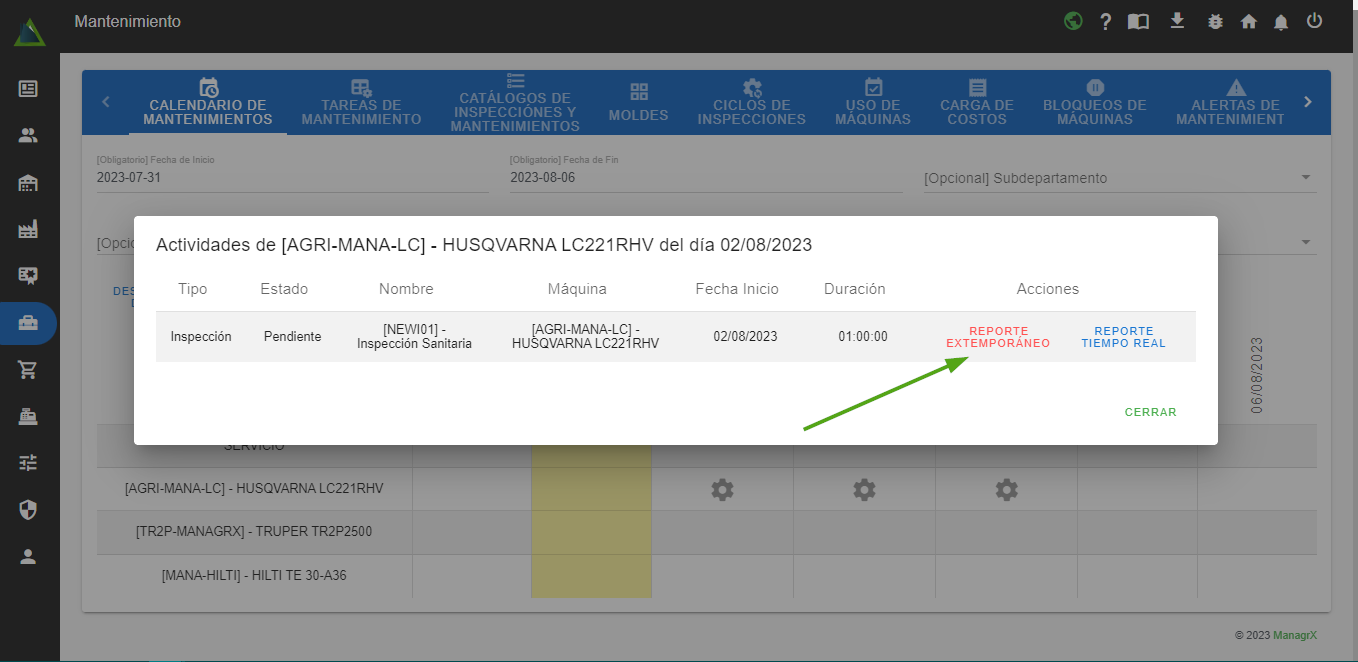Image resolution: width=1358 pixels, height=662 pixels.
Task: Click the Fecha de Fin date field
Action: click(705, 178)
